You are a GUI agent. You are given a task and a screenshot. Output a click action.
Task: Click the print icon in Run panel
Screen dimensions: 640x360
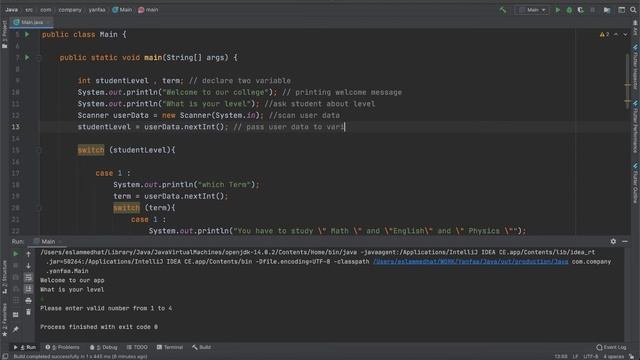pos(28,301)
